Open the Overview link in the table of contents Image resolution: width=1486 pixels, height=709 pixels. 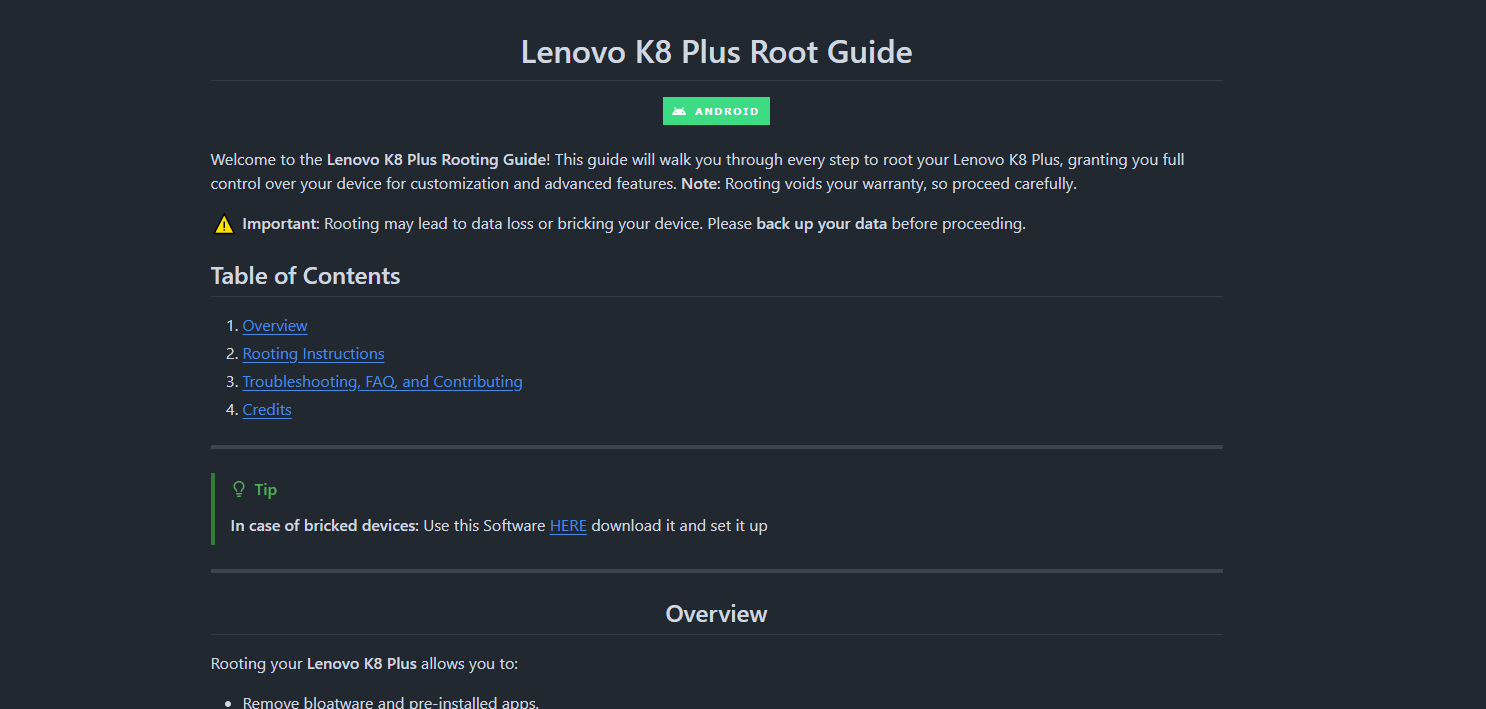tap(274, 325)
